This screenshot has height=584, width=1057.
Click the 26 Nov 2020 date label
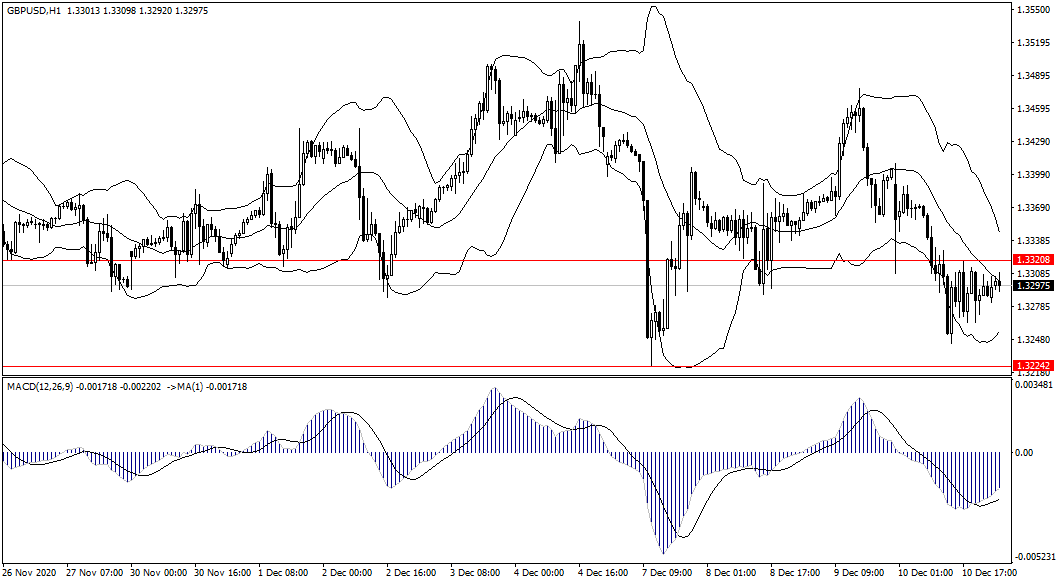tap(29, 574)
